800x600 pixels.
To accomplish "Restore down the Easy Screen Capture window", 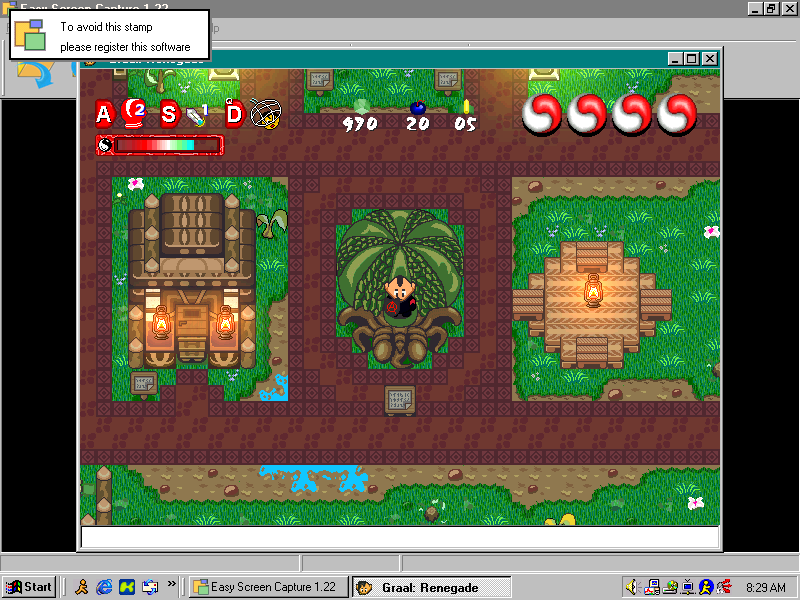I will [771, 8].
